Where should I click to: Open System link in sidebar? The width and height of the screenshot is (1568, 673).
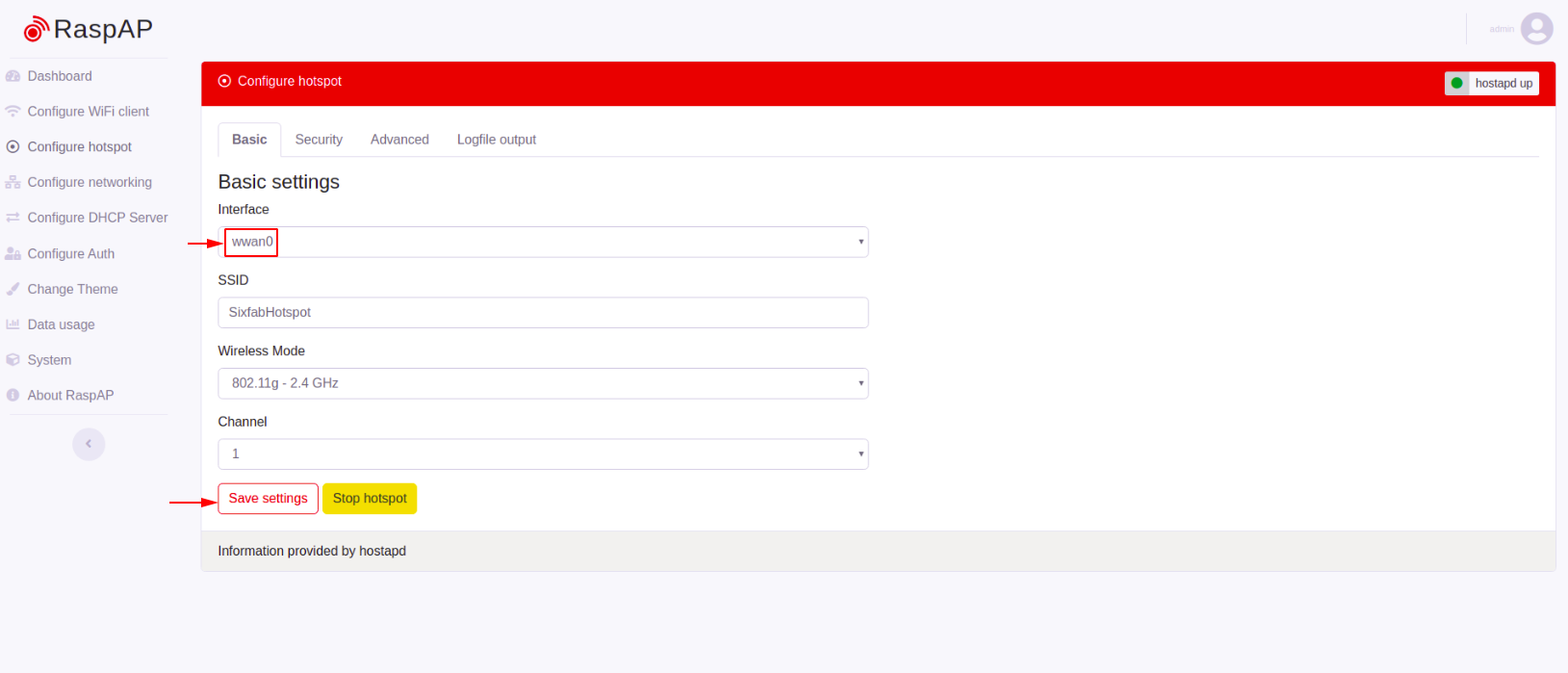[x=49, y=360]
